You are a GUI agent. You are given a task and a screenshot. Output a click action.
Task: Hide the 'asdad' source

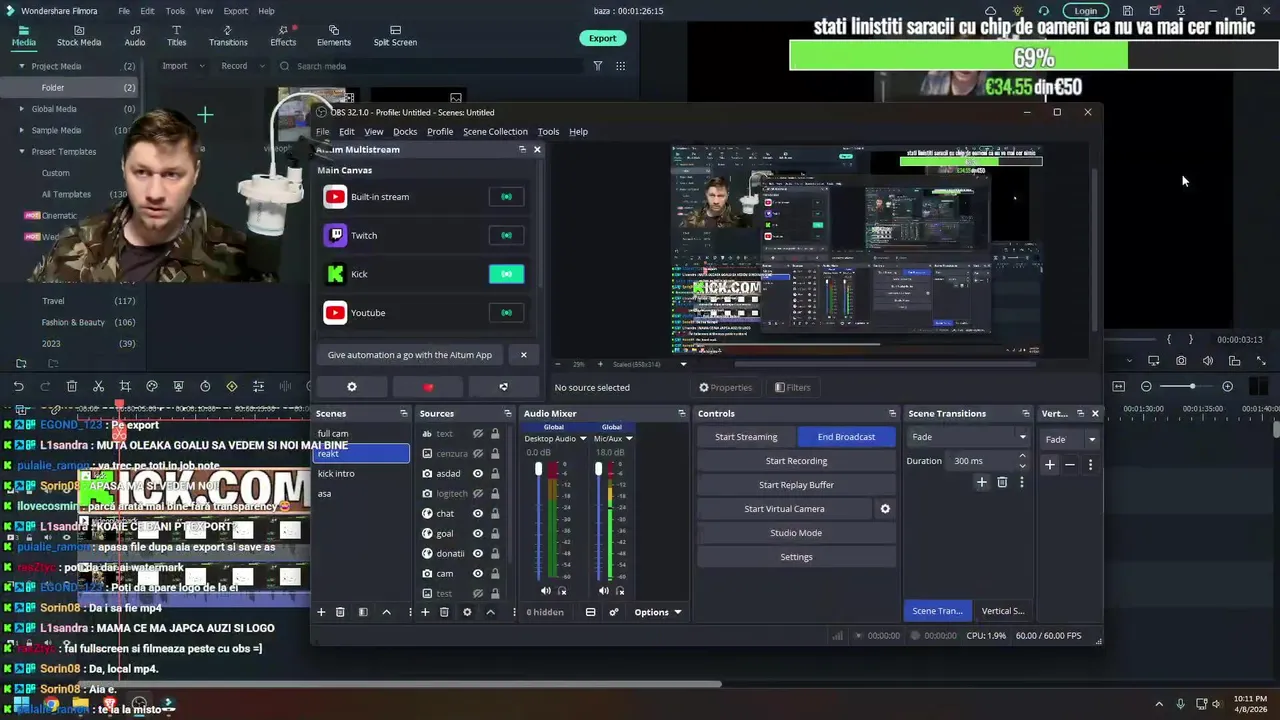(x=478, y=474)
